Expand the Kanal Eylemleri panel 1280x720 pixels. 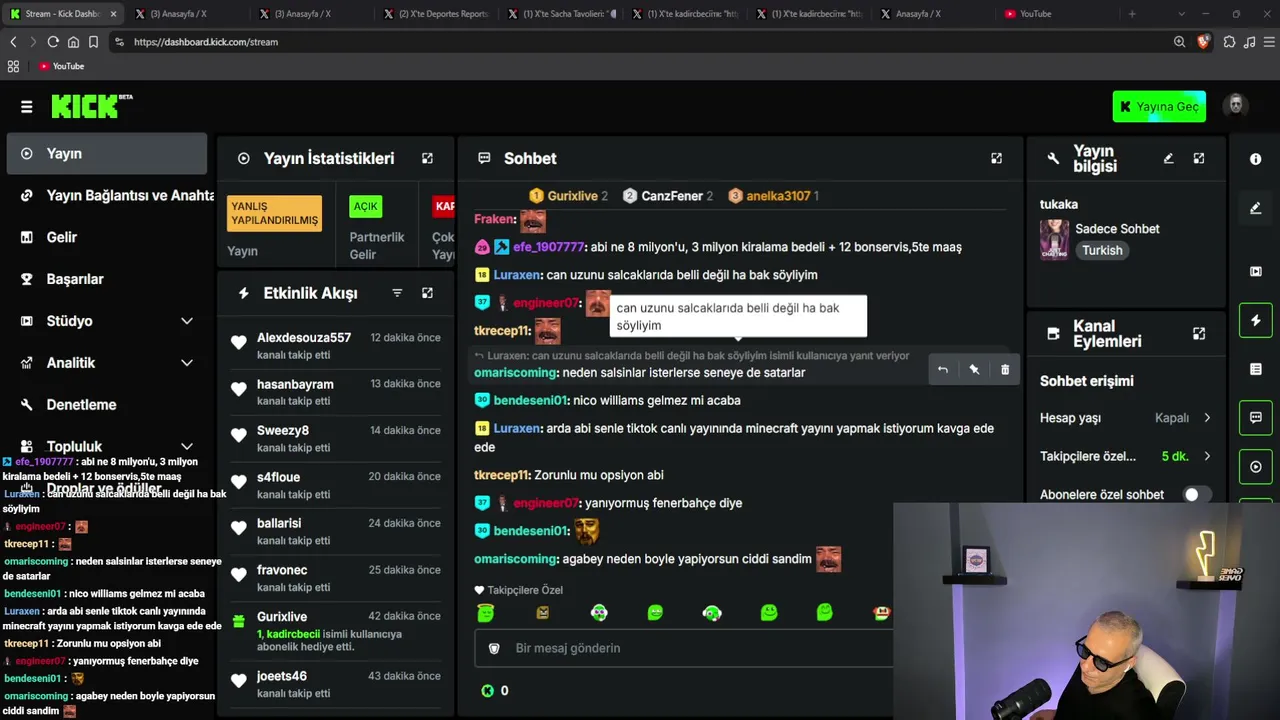pyautogui.click(x=1199, y=334)
